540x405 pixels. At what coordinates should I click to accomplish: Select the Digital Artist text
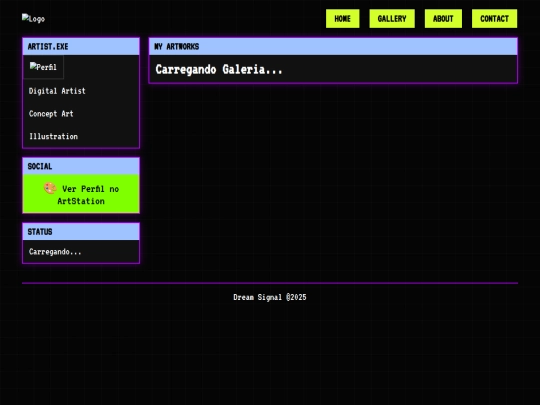[57, 91]
